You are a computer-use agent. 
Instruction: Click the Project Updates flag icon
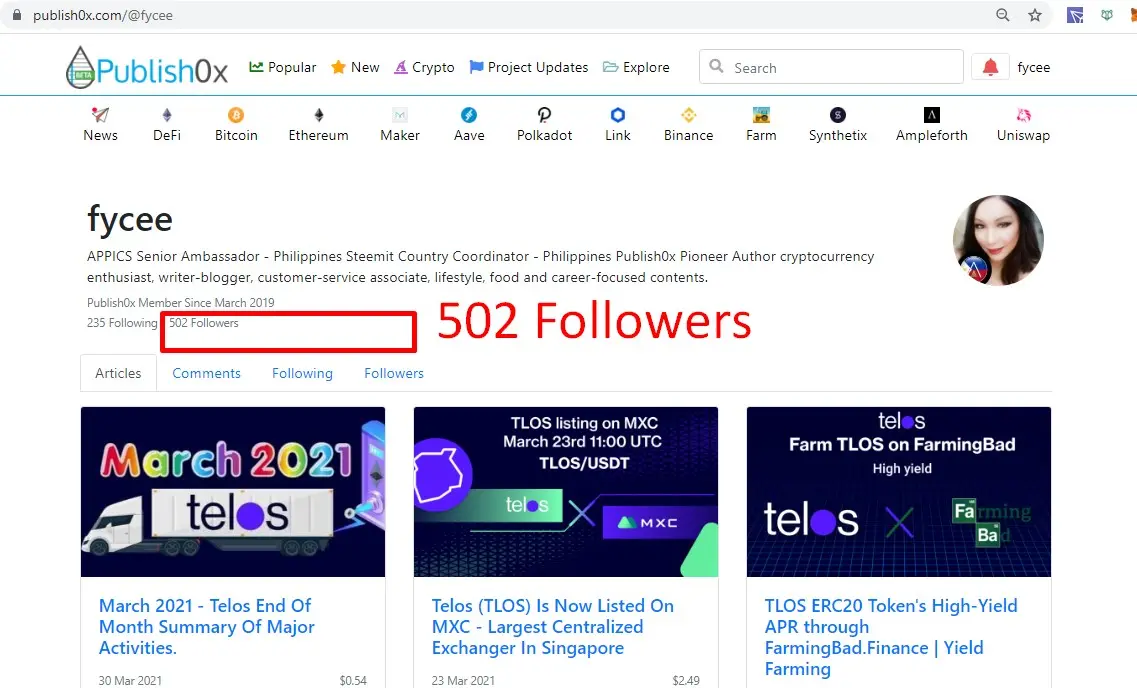[x=476, y=67]
